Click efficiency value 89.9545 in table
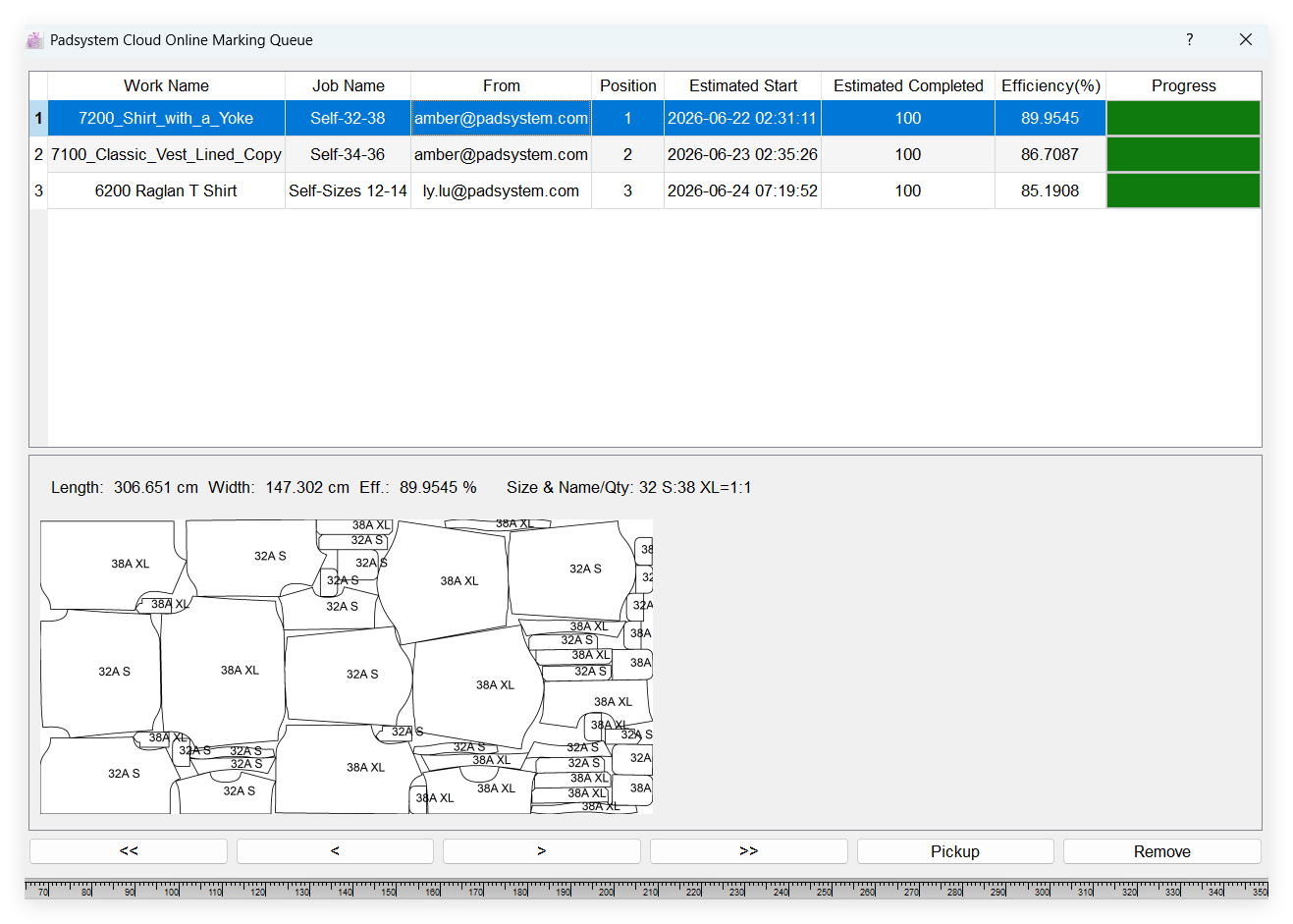This screenshot has height=924, width=1293. pyautogui.click(x=1050, y=118)
